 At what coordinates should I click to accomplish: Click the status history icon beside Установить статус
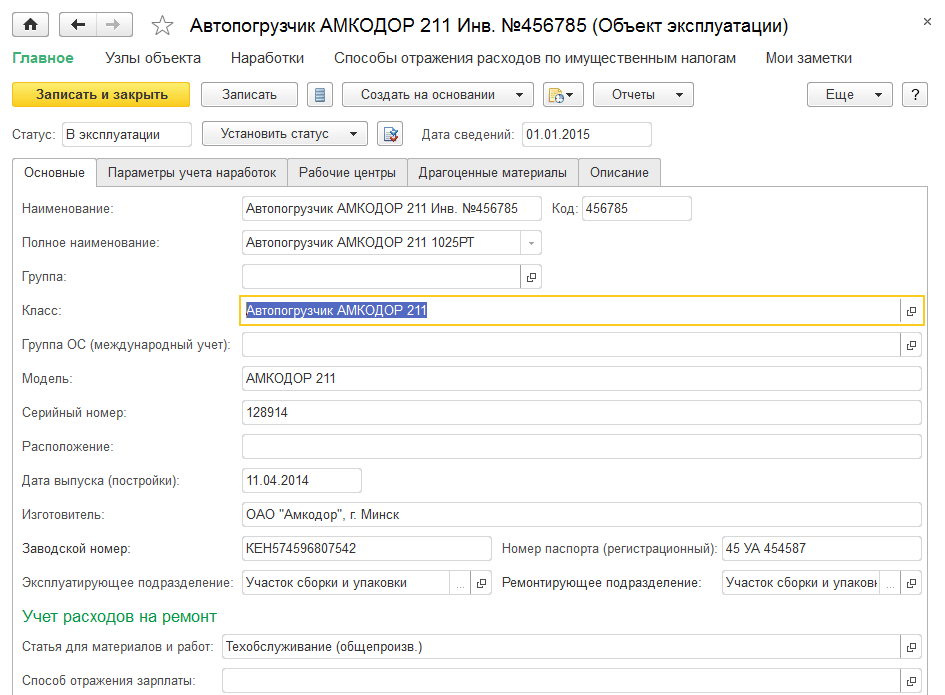pos(389,134)
